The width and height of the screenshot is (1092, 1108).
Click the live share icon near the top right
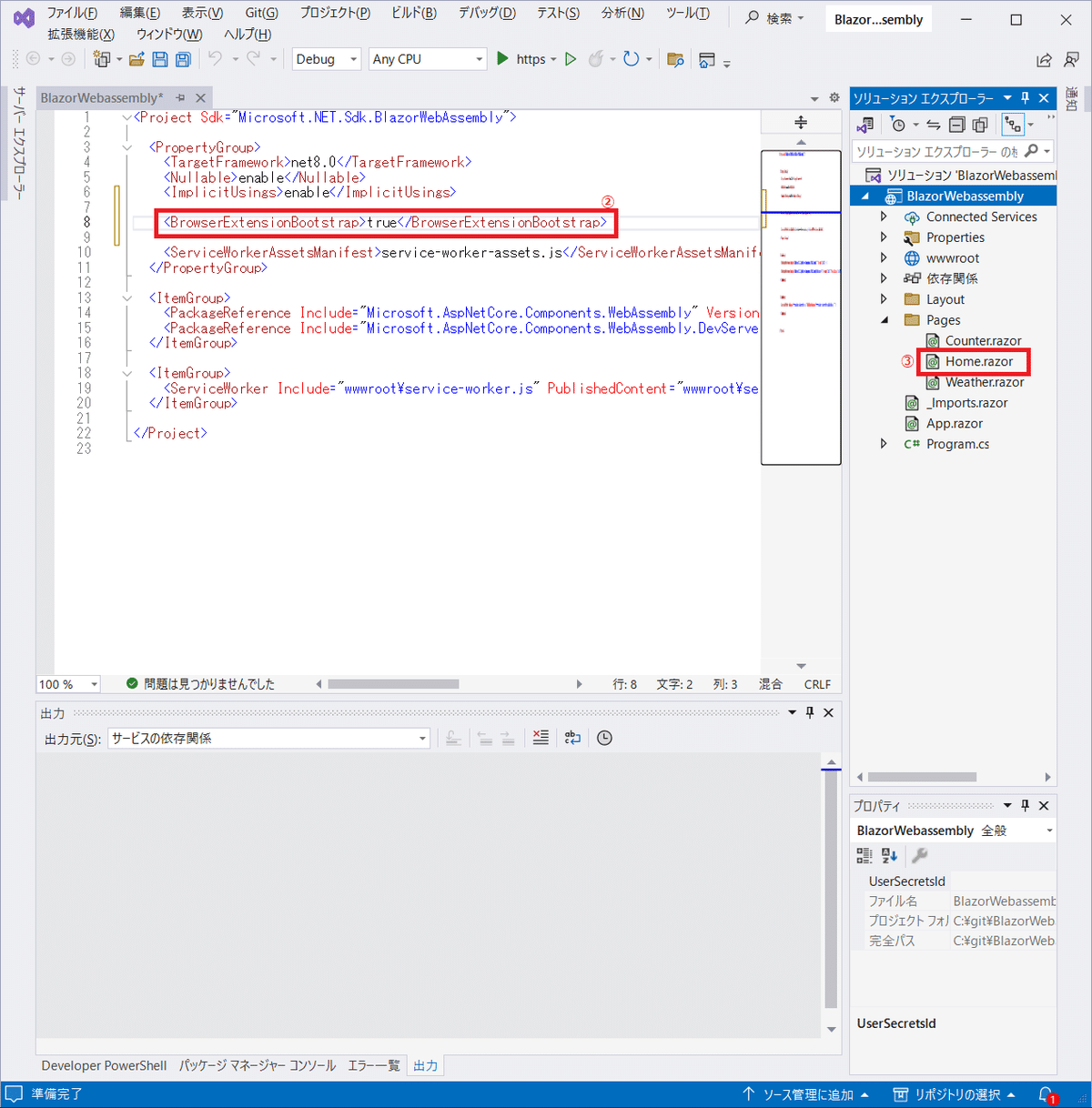click(1044, 60)
